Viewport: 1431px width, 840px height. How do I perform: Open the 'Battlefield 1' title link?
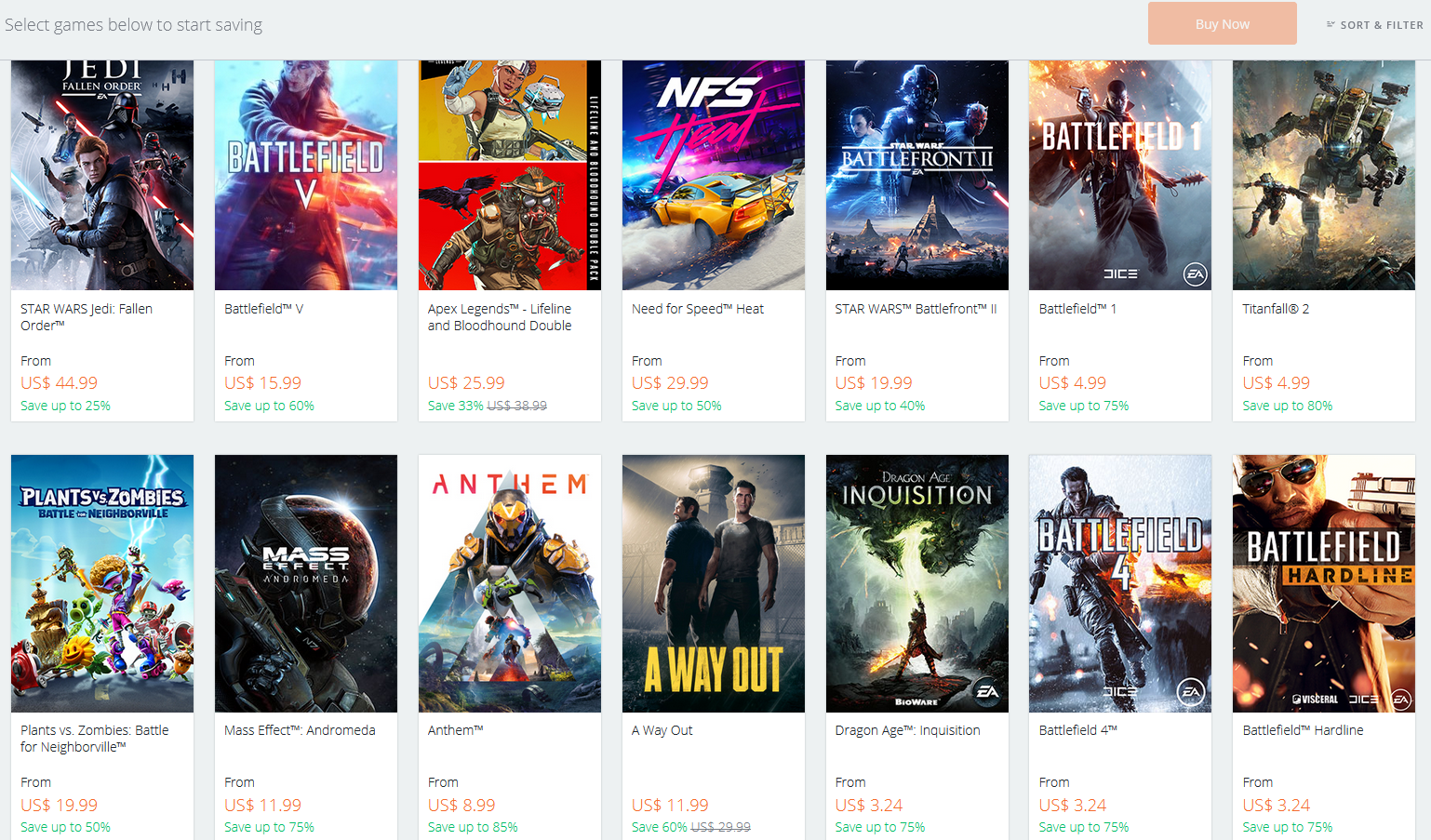pos(1077,309)
